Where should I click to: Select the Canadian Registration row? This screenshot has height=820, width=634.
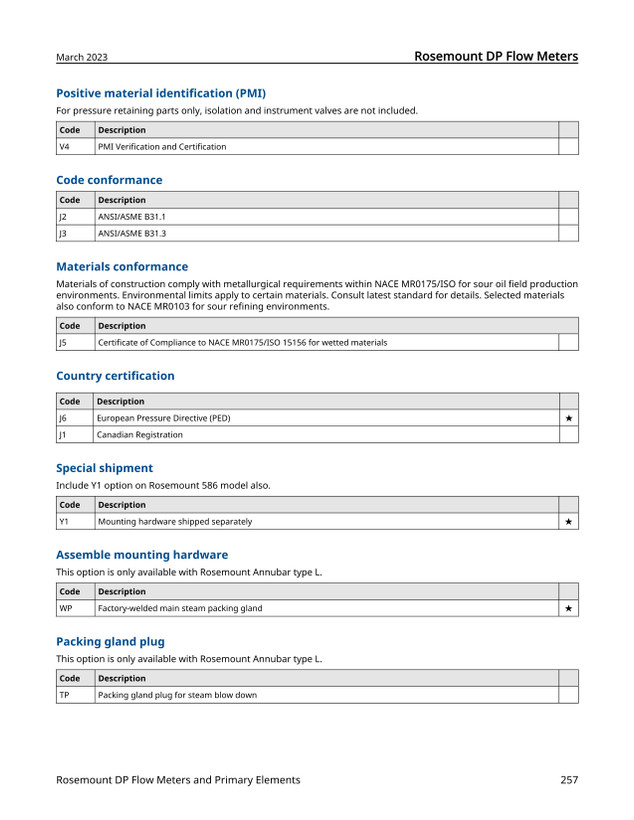pyautogui.click(x=317, y=435)
